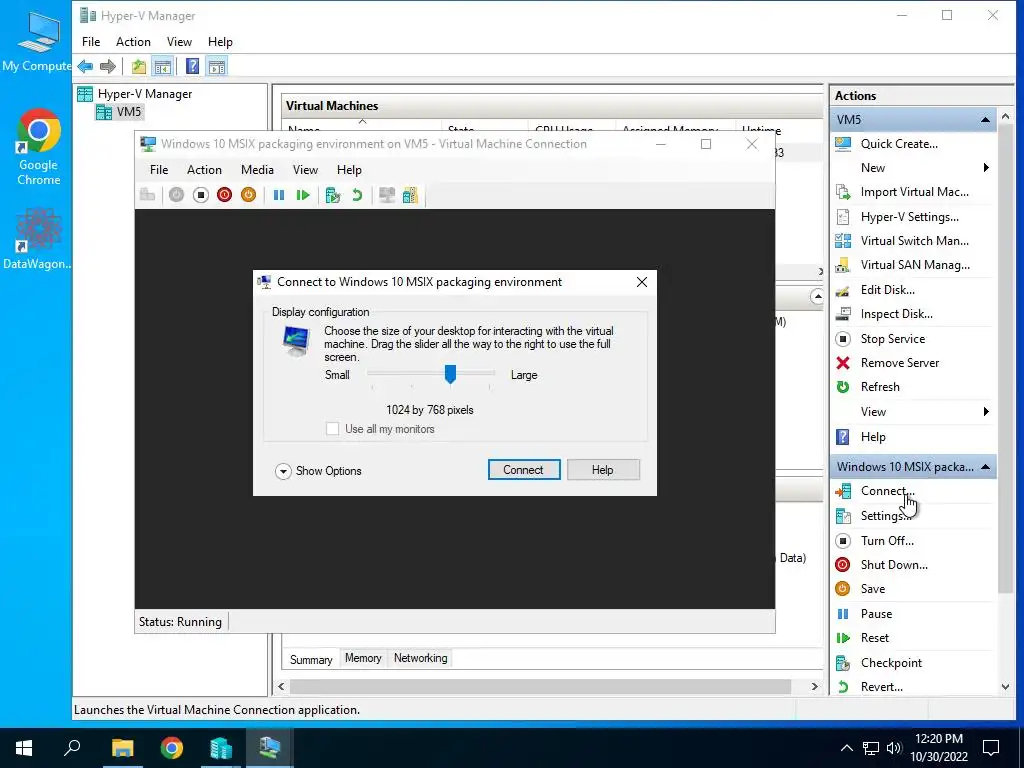Screen dimensions: 1024x768
Task: Click the green Reset icon in VM Connection toolbar
Action: click(302, 195)
